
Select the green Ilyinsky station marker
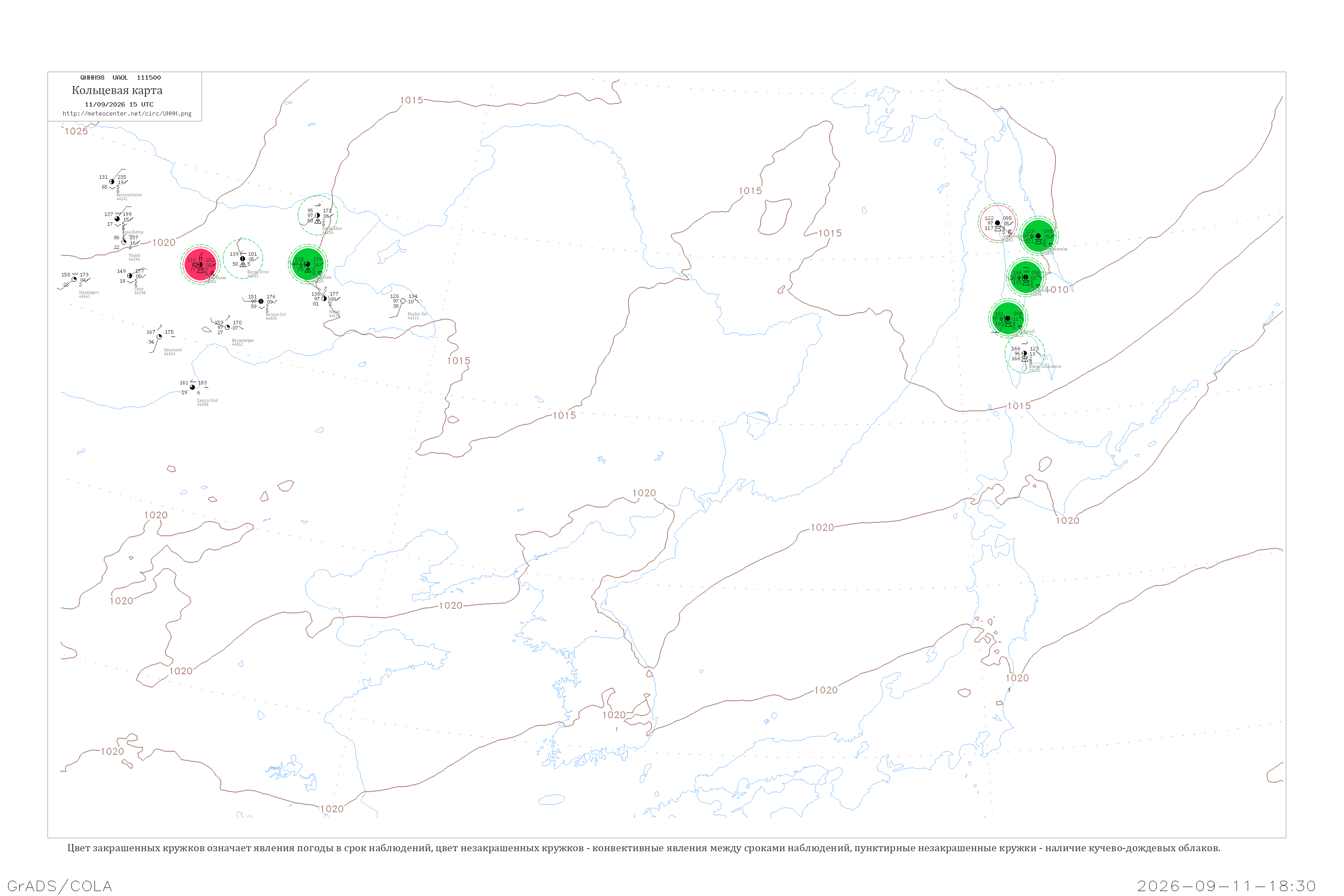tap(1008, 318)
